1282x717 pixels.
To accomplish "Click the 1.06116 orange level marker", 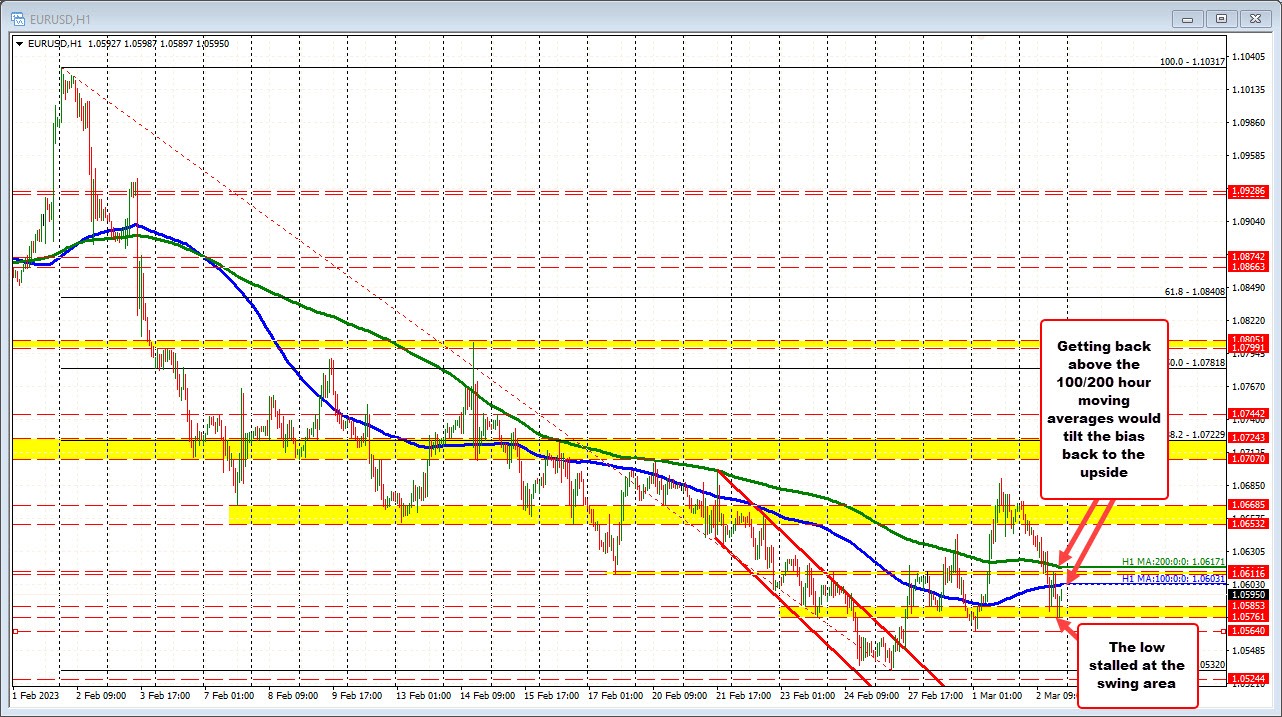I will [1248, 572].
